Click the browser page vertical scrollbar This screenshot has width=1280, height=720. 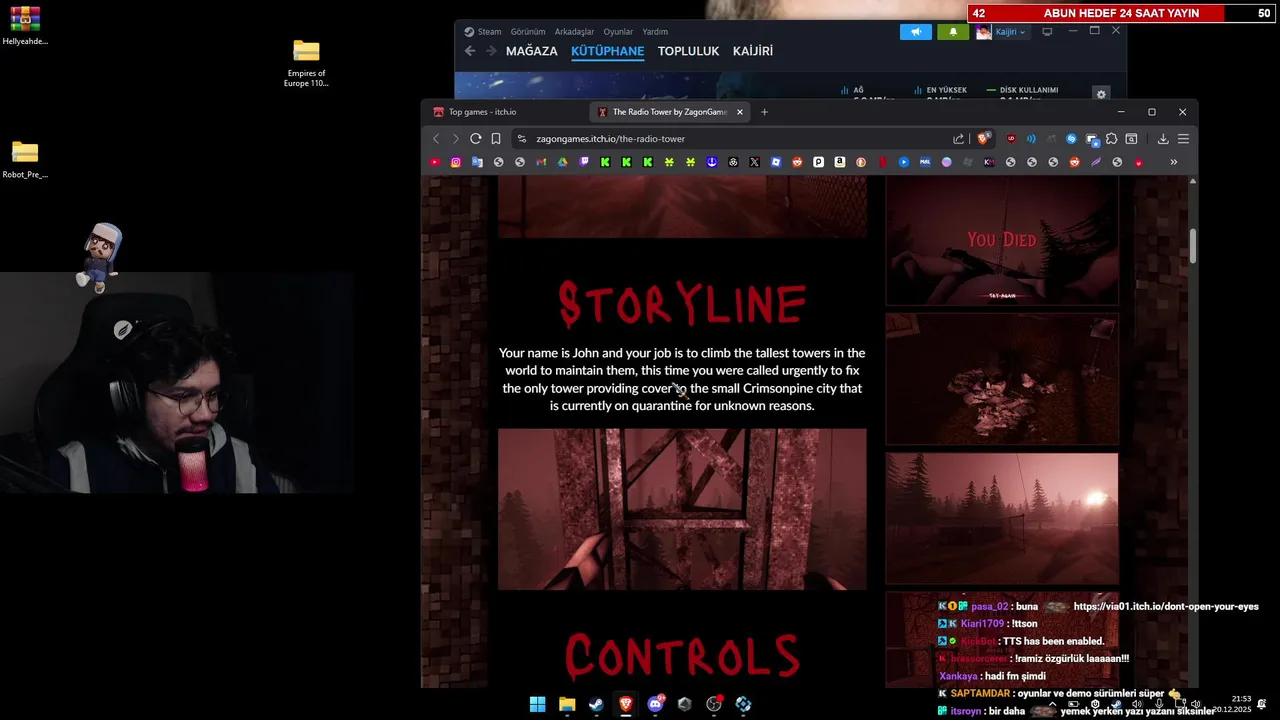point(1192,245)
